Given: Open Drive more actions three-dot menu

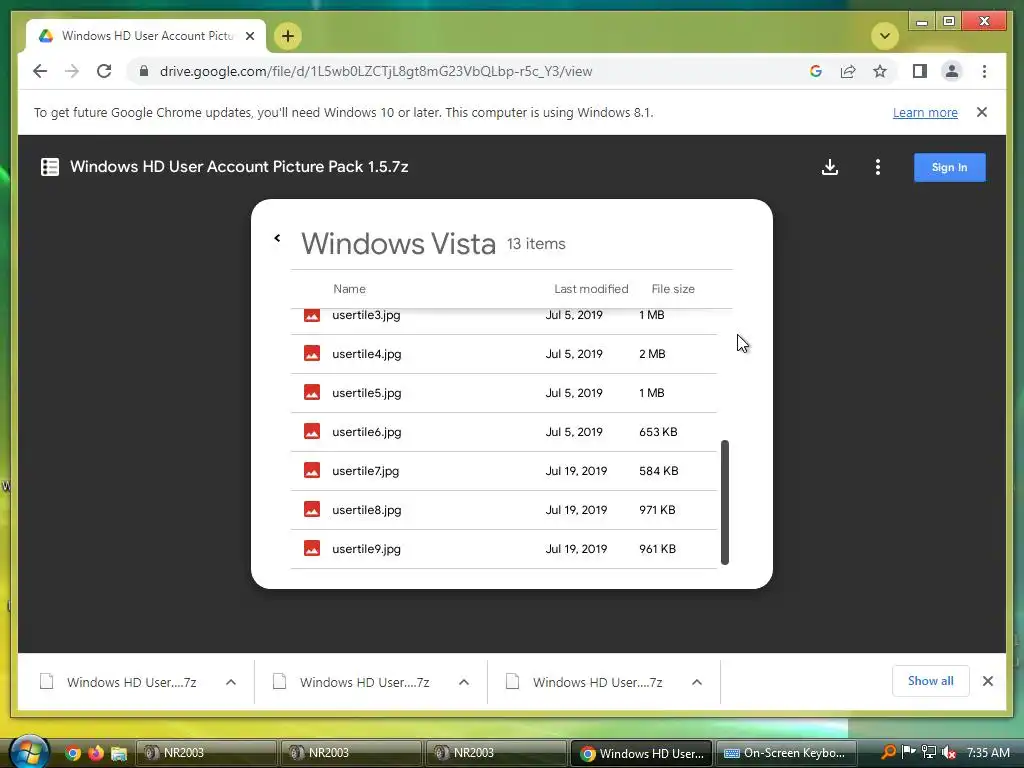Looking at the screenshot, I should tap(878, 167).
